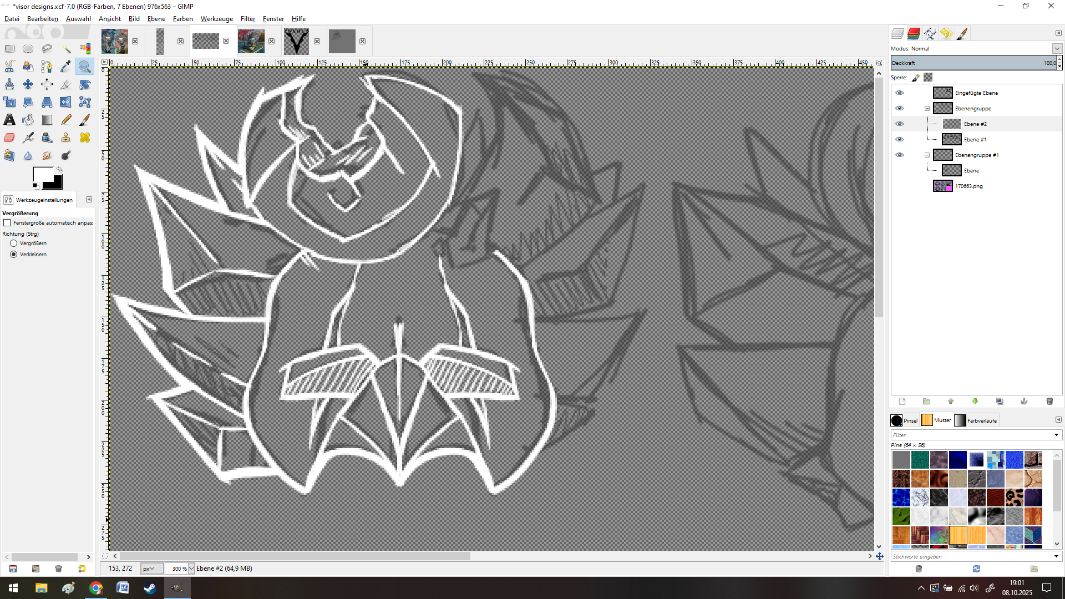
Task: Open Google Chrome from the taskbar
Action: tap(95, 588)
